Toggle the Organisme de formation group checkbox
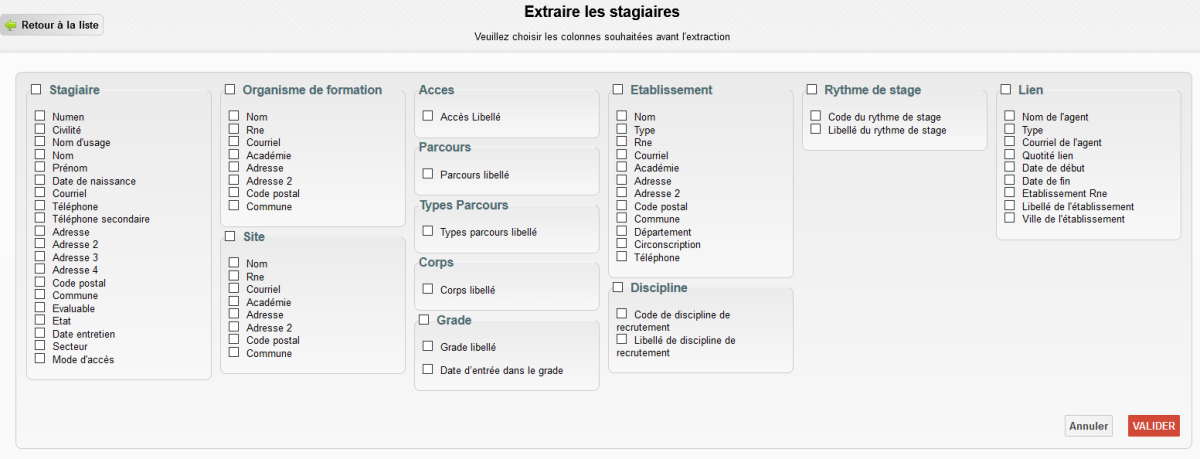This screenshot has height=459, width=1200. point(230,89)
